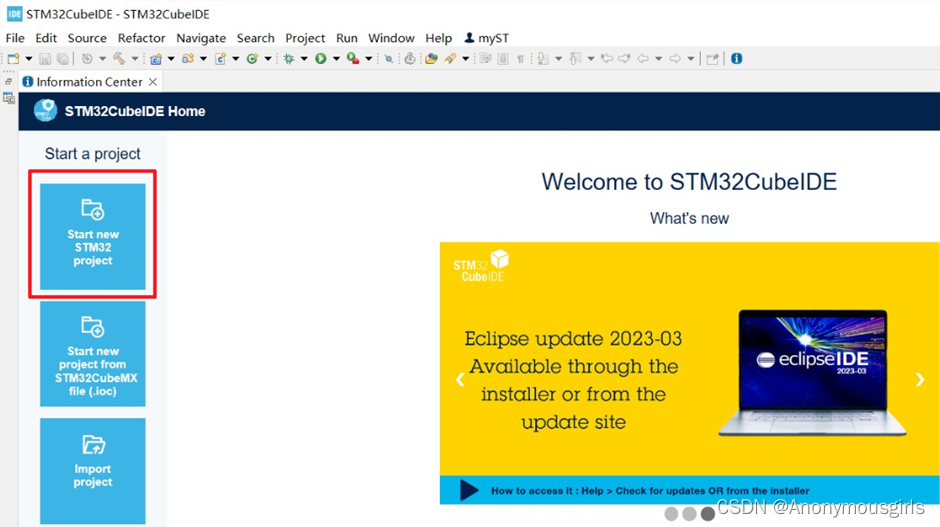The height and width of the screenshot is (527, 940).
Task: Click the Next Annotation icon
Action: 542,59
